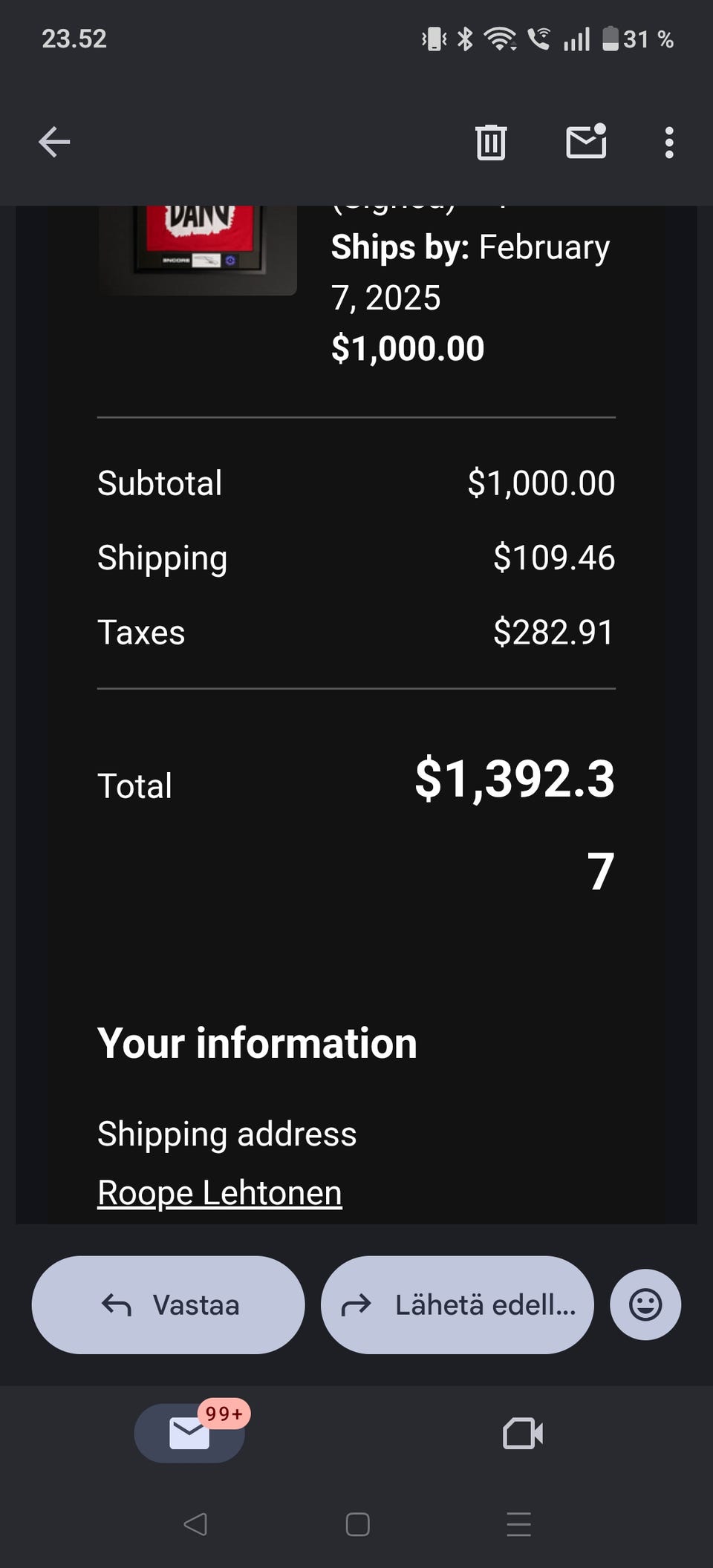Tap the back arrow to leave email

54,142
